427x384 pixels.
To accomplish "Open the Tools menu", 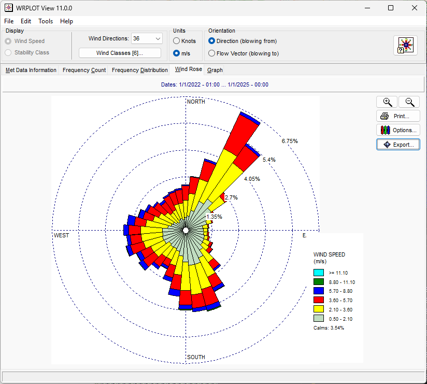I will tap(46, 21).
